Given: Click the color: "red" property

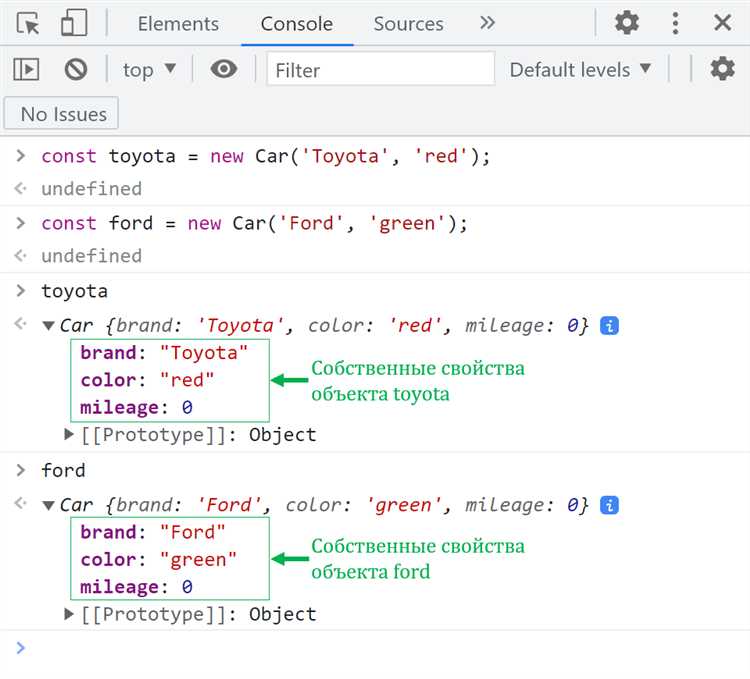Looking at the screenshot, I should (x=147, y=380).
